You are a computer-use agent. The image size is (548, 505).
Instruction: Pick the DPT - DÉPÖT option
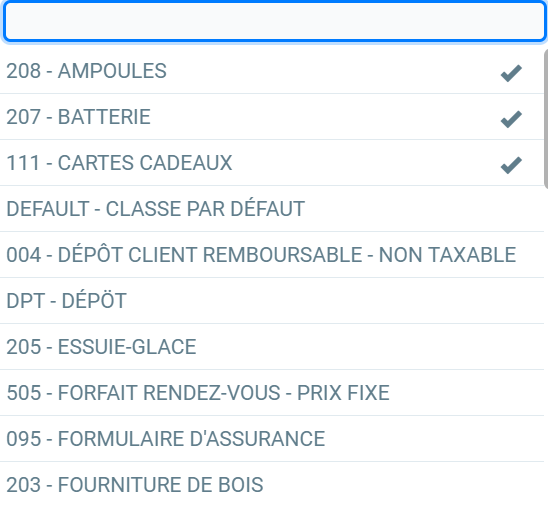click(272, 301)
